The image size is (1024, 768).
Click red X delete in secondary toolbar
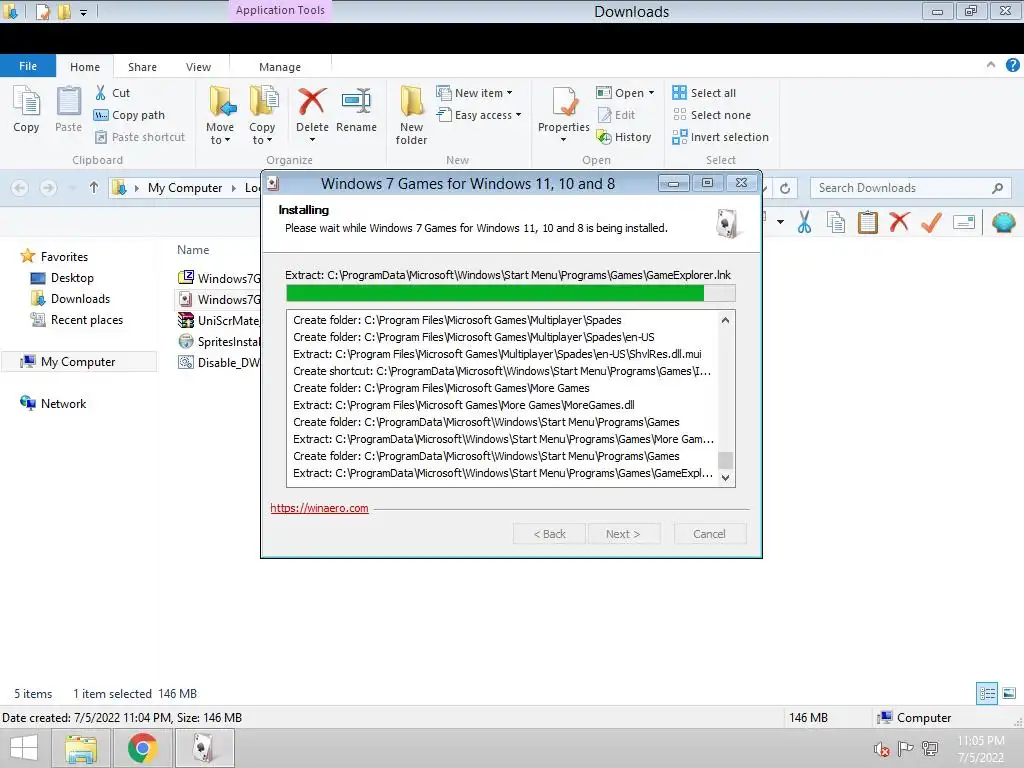(x=899, y=222)
